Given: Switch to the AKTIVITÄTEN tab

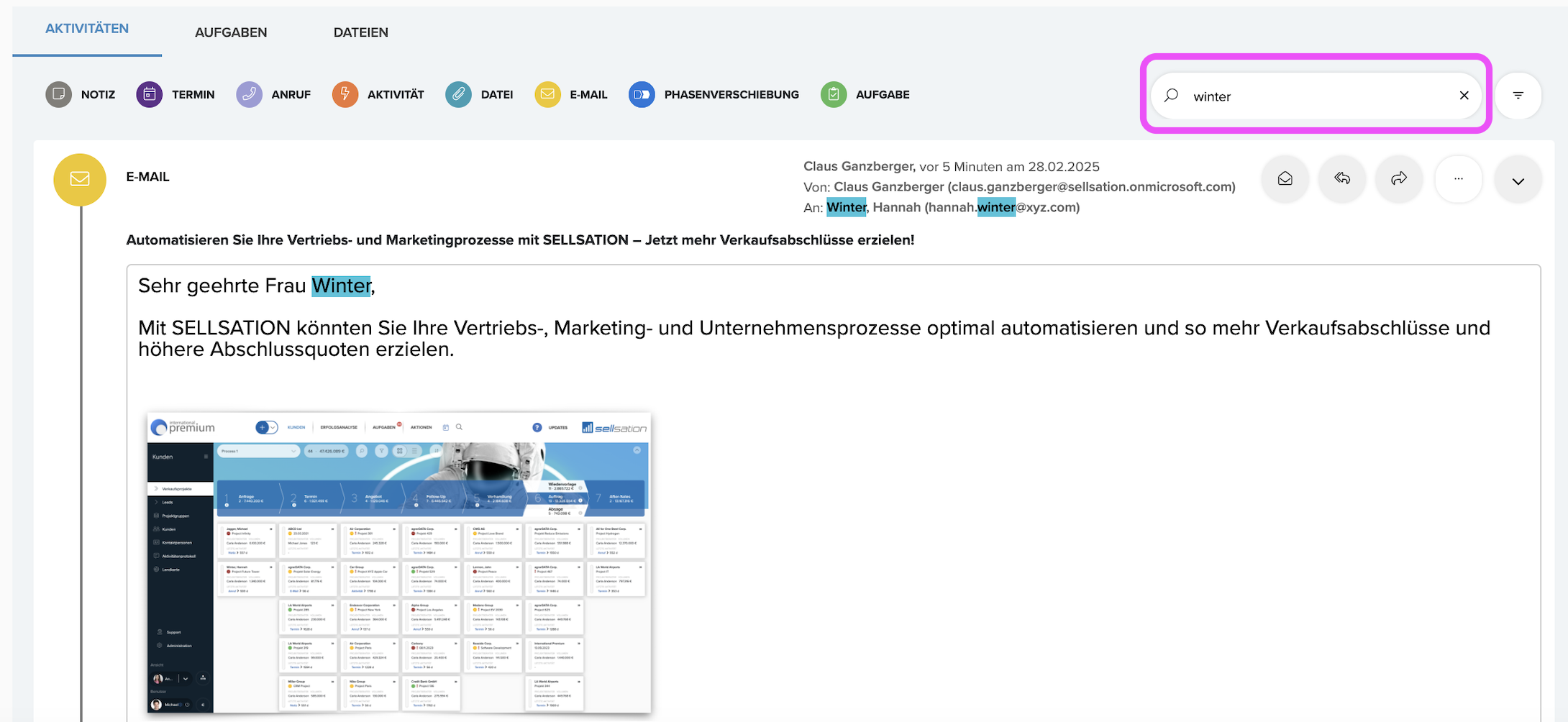Looking at the screenshot, I should [87, 29].
